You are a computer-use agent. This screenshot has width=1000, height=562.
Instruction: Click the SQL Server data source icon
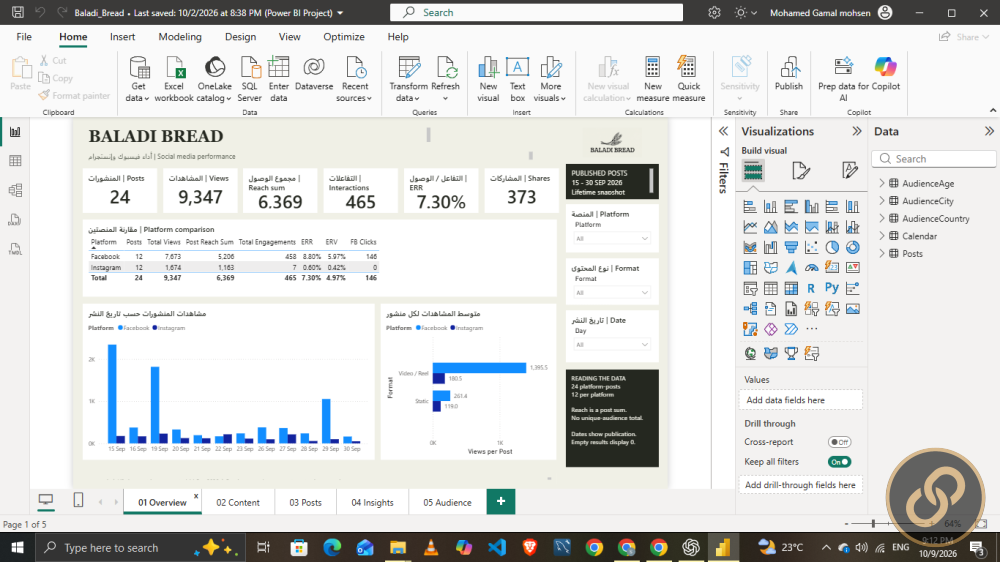pos(249,68)
